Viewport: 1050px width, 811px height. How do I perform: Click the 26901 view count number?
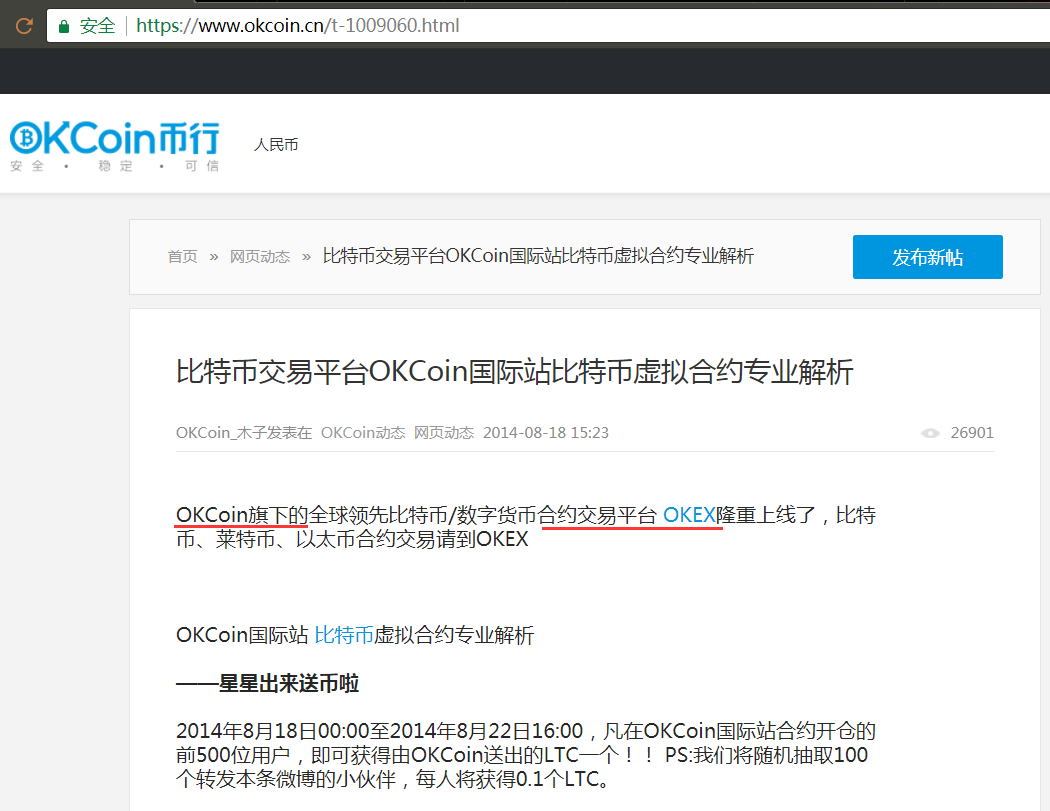click(x=972, y=433)
